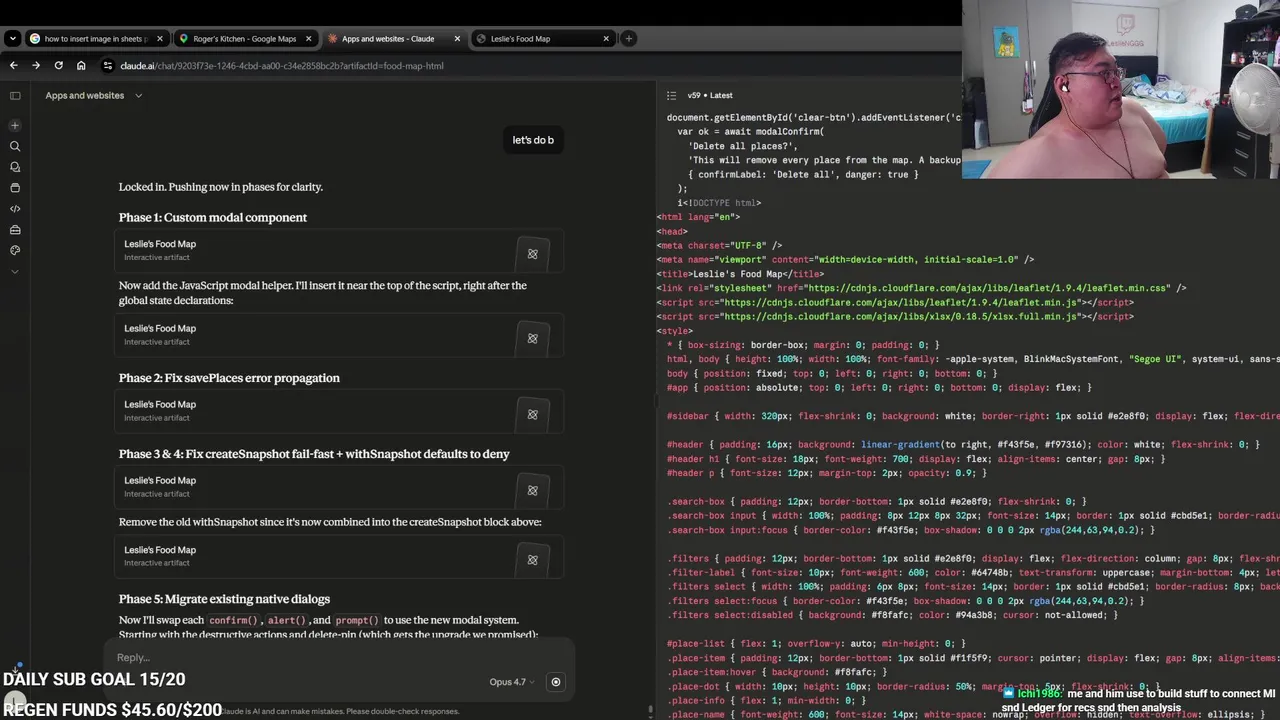
Task: Click the leaflet.min.css stylesheet link line
Action: coord(921,288)
